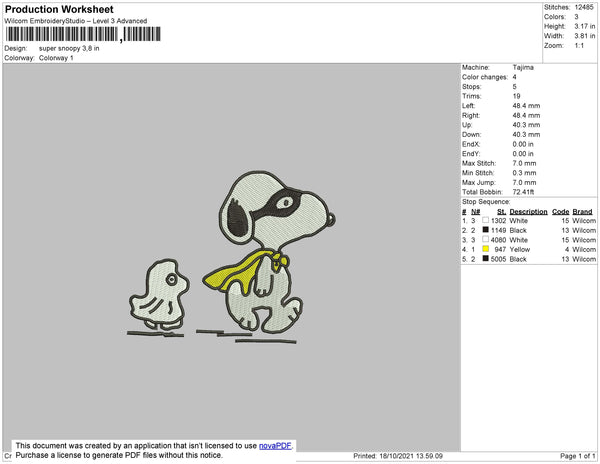Click the black swatch beside 1149 stitches

(x=485, y=230)
